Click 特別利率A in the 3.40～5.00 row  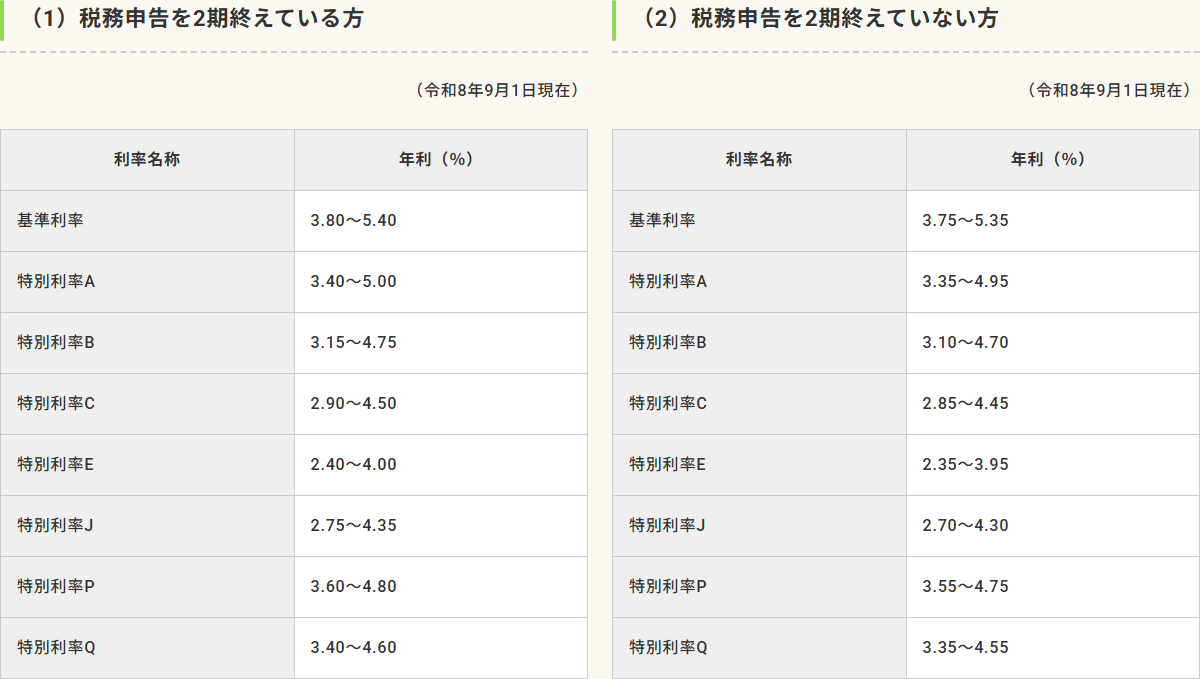click(x=56, y=281)
